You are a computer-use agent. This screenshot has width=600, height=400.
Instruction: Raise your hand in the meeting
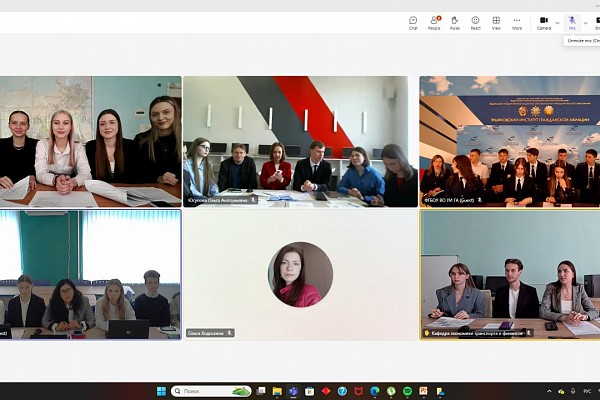455,23
